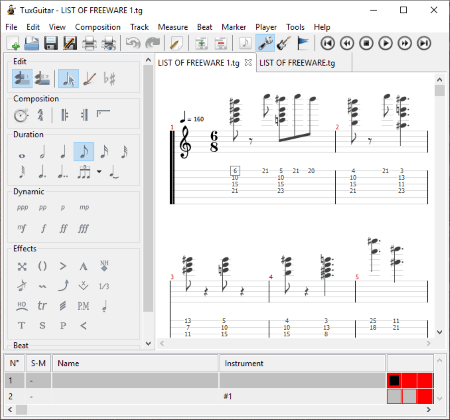Open tempo settings metronome icon
This screenshot has width=450, height=420.
pyautogui.click(x=21, y=115)
